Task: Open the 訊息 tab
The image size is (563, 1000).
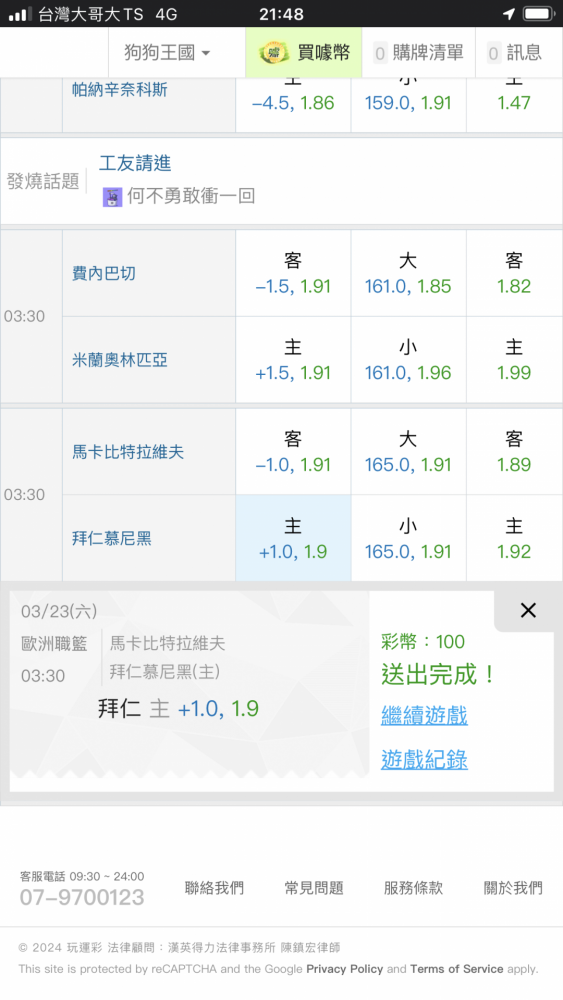Action: coord(515,52)
